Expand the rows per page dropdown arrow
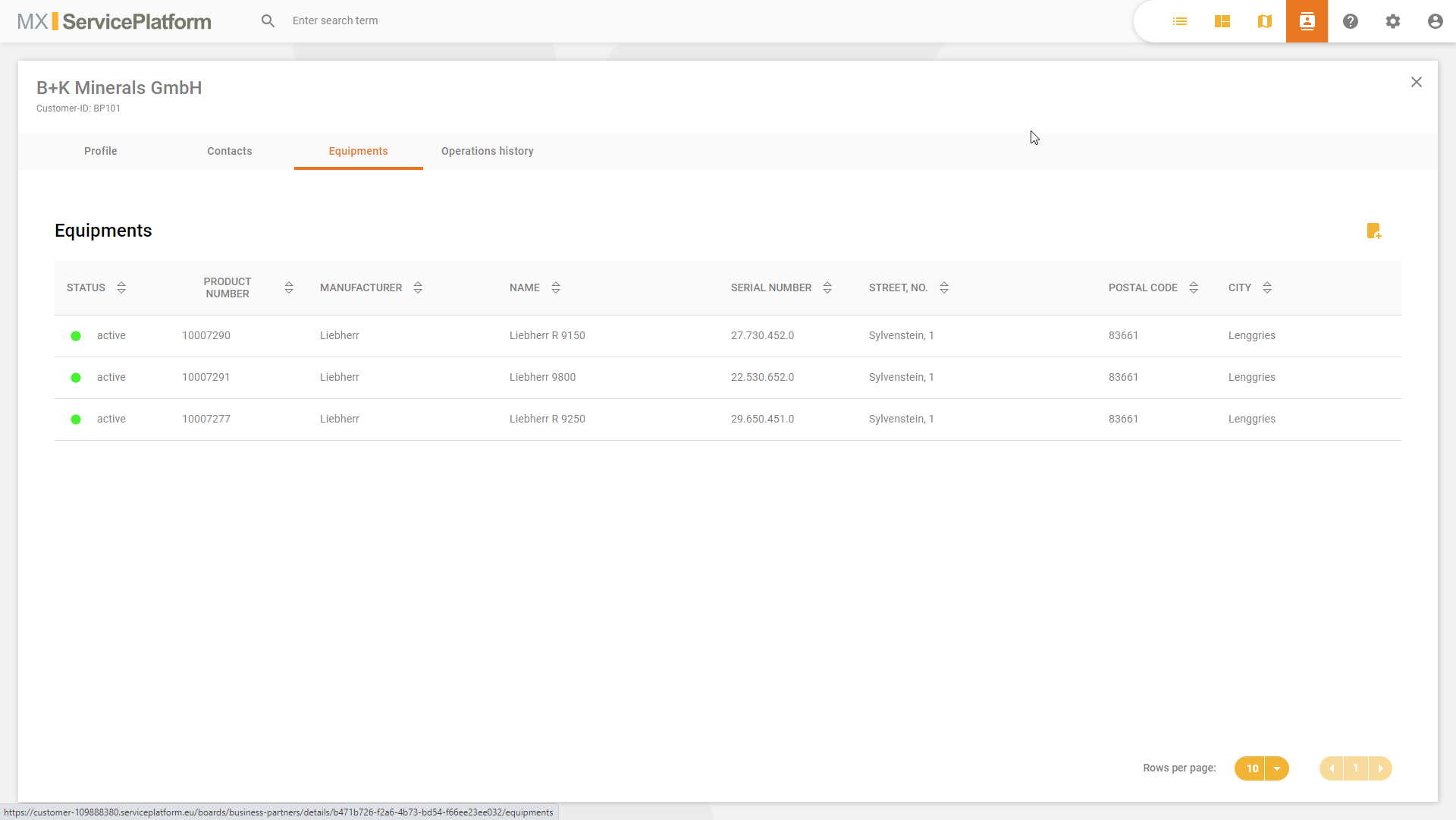1456x820 pixels. click(1277, 768)
